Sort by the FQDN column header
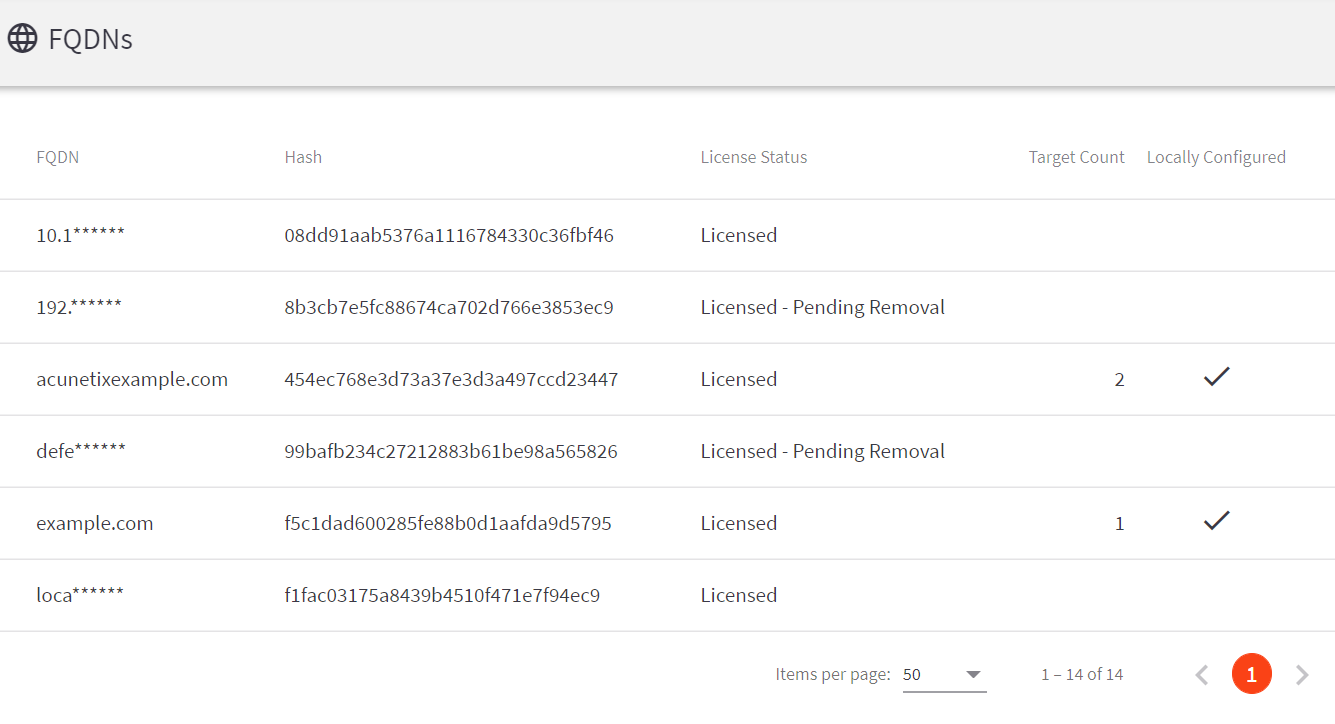Viewport: 1335px width, 724px height. [57, 157]
